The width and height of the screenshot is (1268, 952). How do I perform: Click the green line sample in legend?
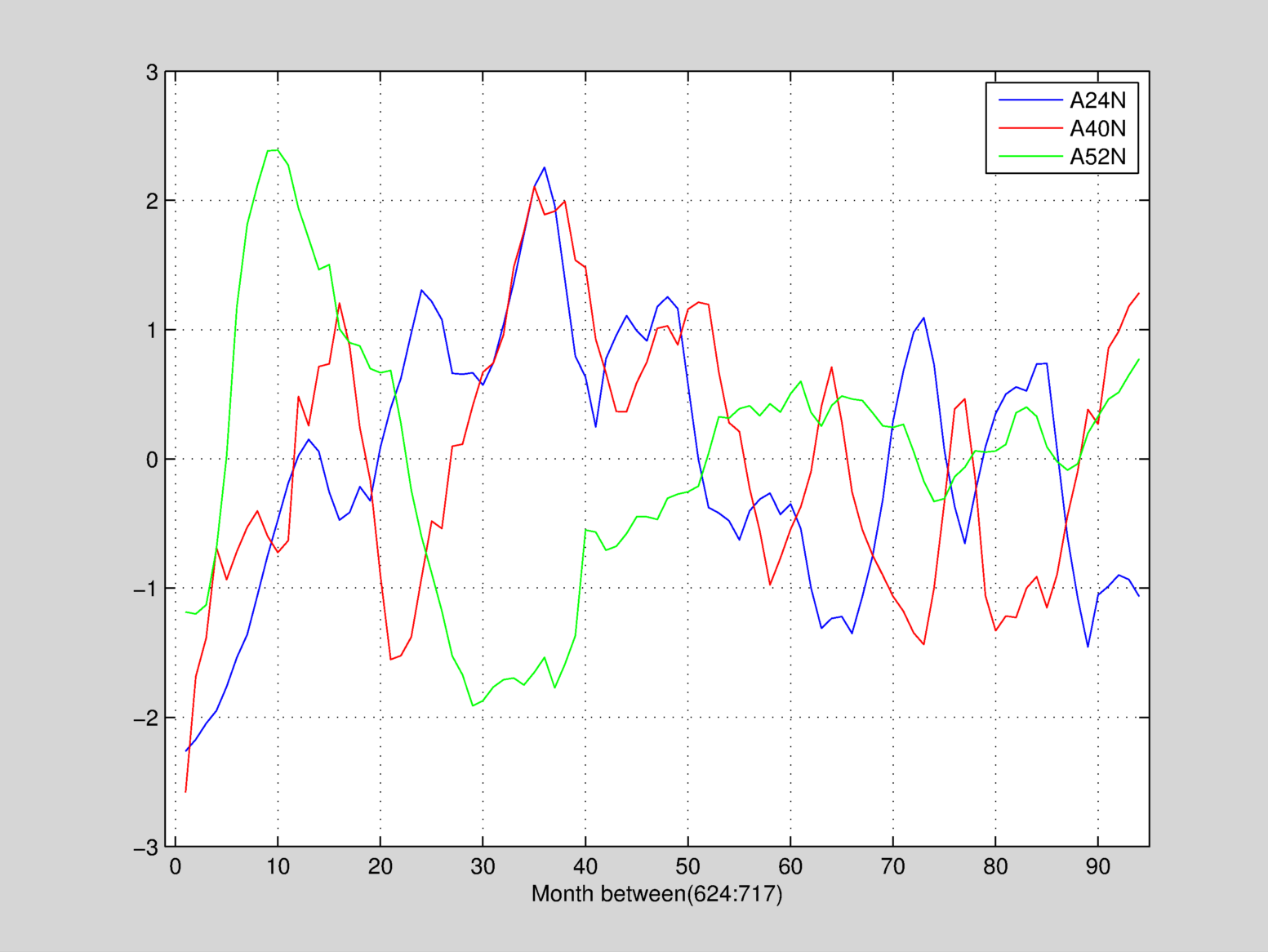coord(1030,156)
